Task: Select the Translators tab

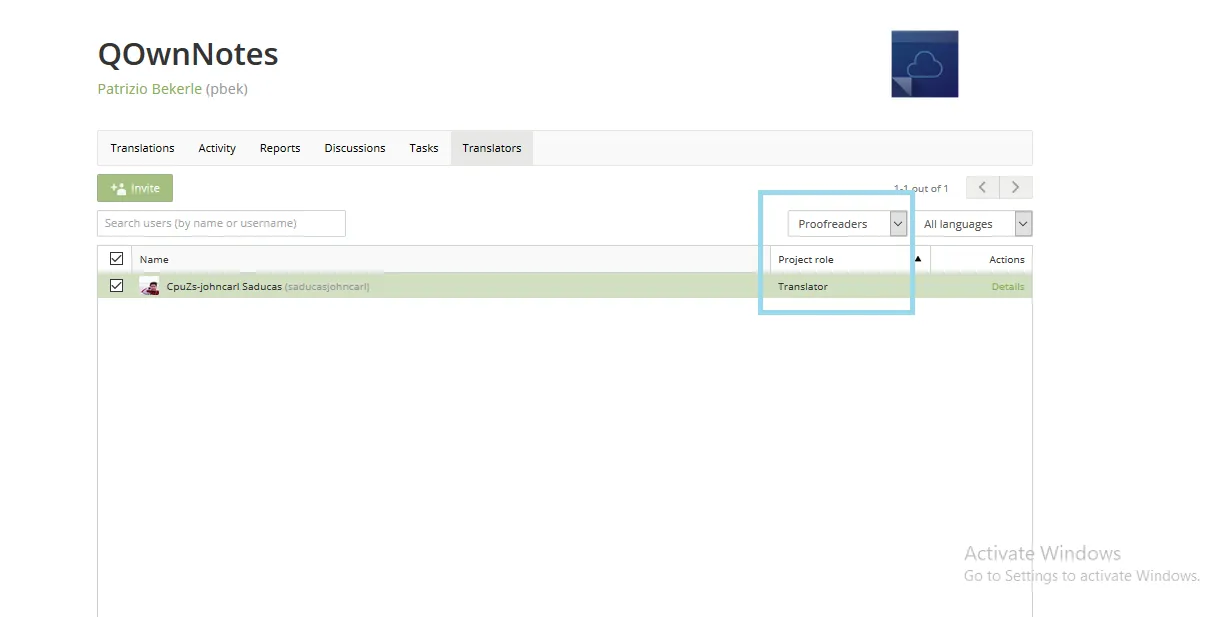Action: tap(492, 148)
